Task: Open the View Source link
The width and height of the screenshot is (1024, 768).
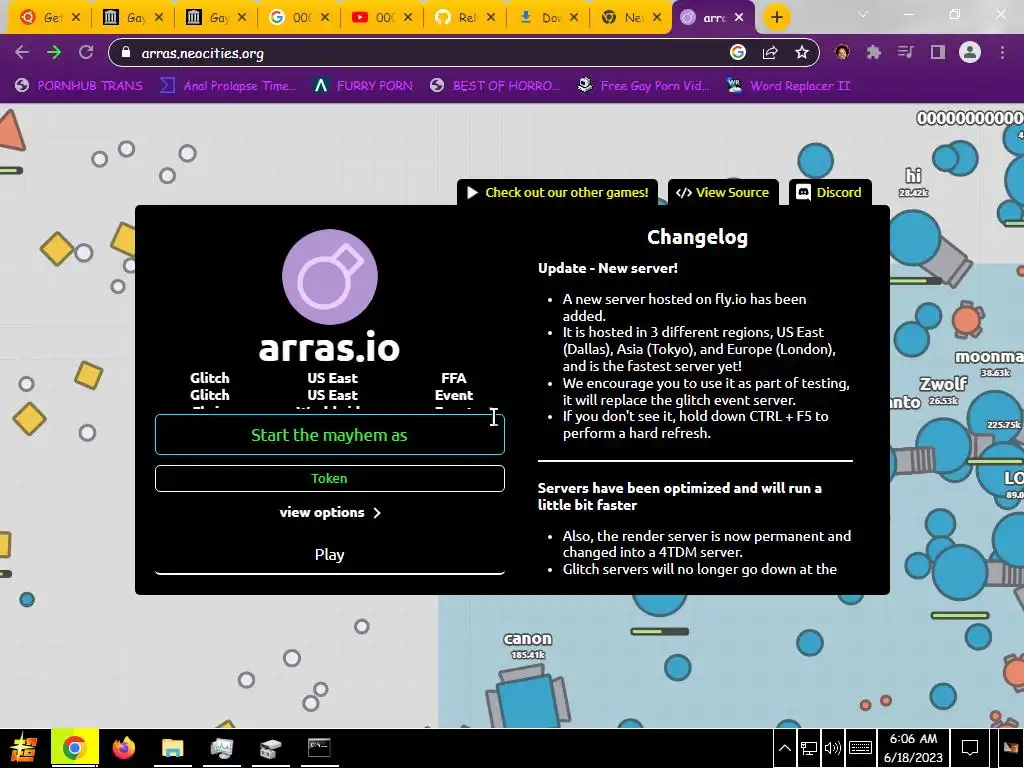Action: (x=723, y=193)
